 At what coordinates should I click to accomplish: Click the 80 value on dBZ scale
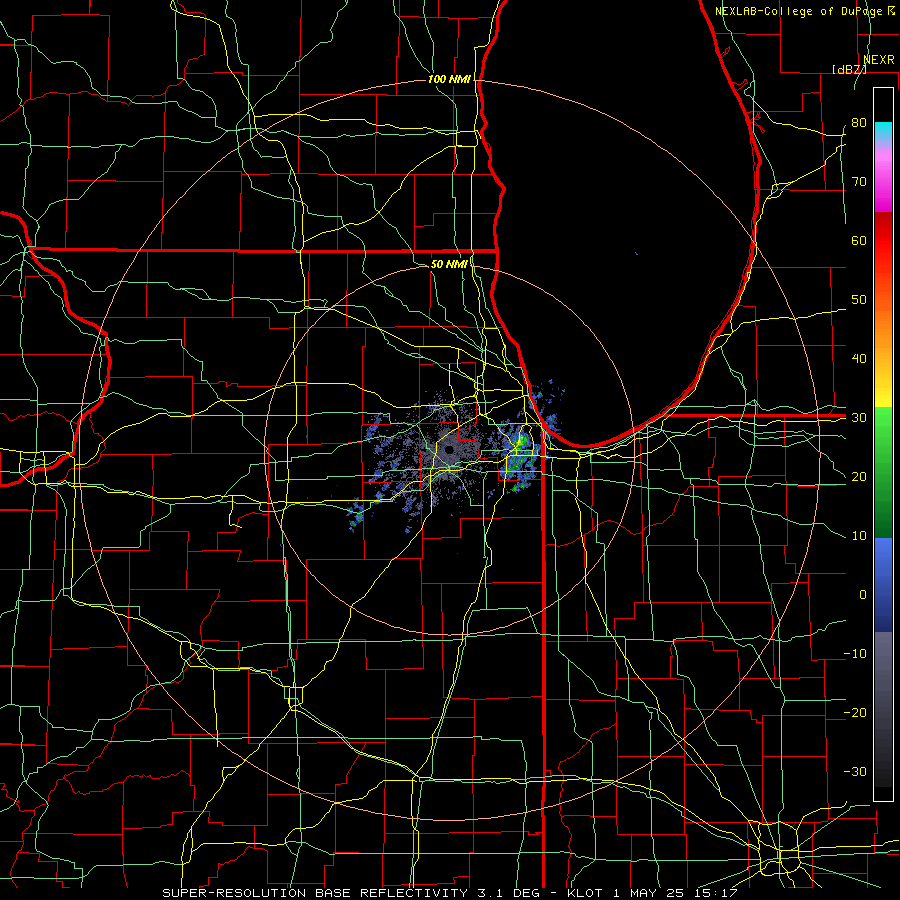(x=859, y=123)
